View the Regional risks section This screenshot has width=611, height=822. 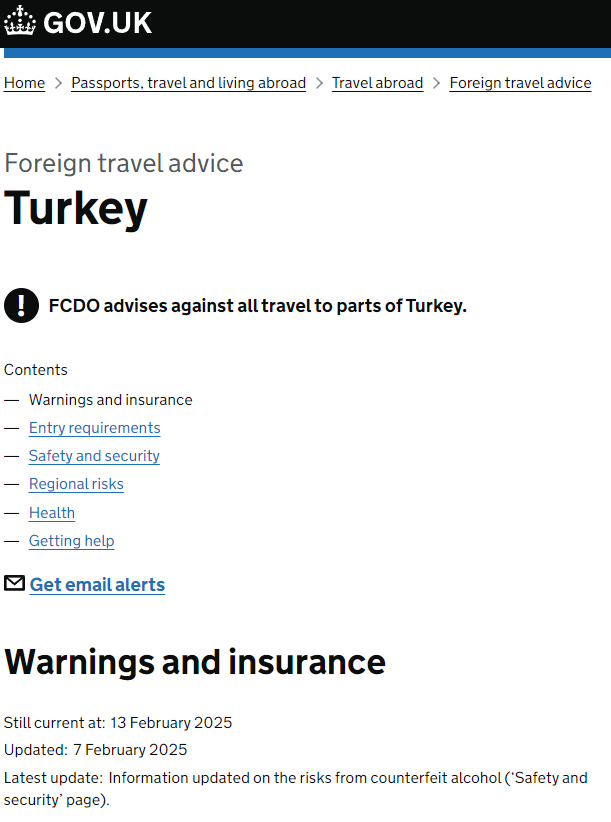point(76,484)
